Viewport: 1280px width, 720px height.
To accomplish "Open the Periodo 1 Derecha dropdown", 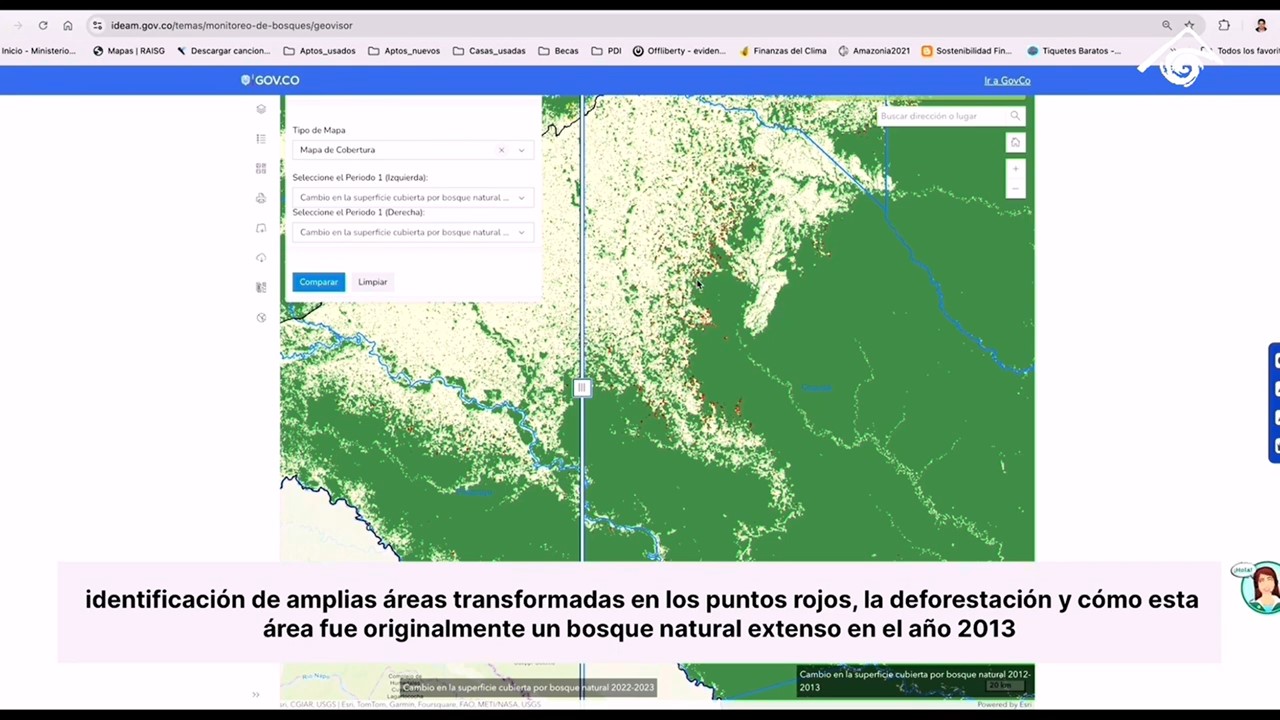I will click(x=411, y=232).
